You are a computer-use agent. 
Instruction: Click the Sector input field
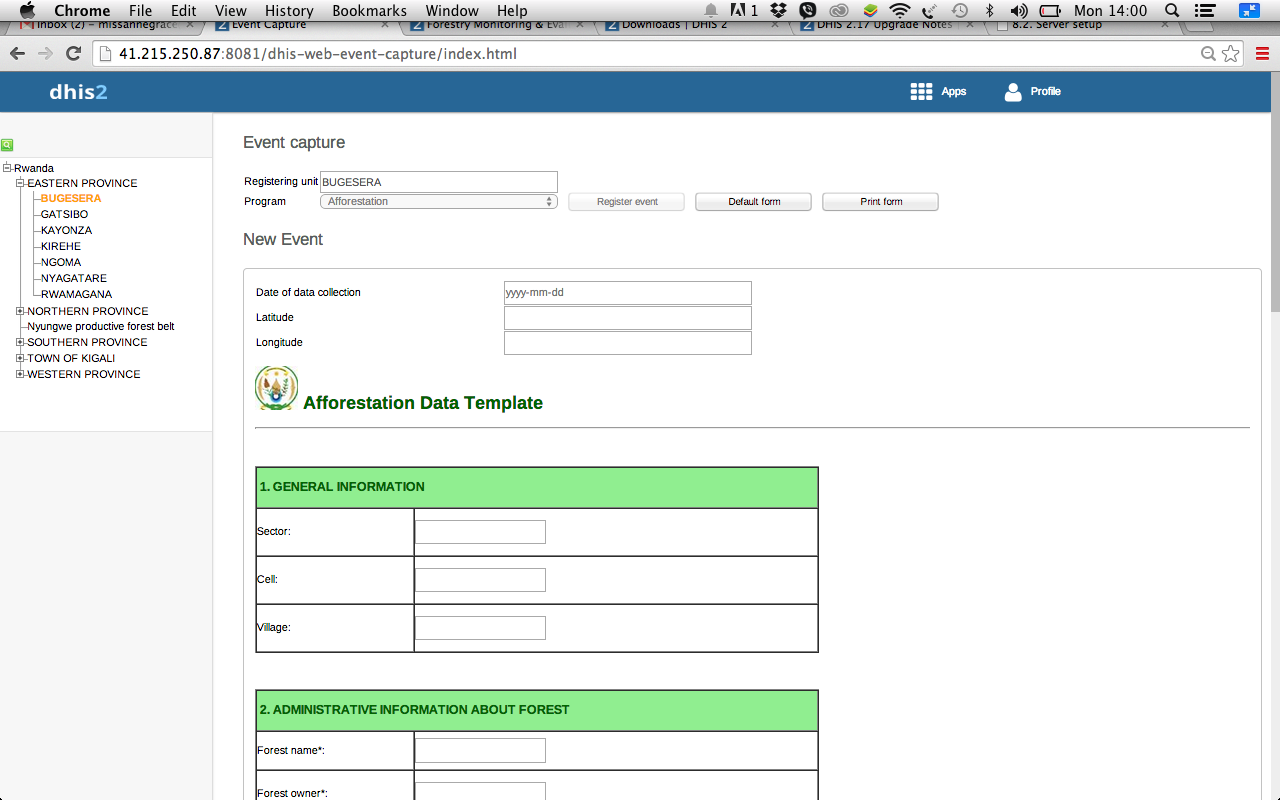tap(480, 532)
